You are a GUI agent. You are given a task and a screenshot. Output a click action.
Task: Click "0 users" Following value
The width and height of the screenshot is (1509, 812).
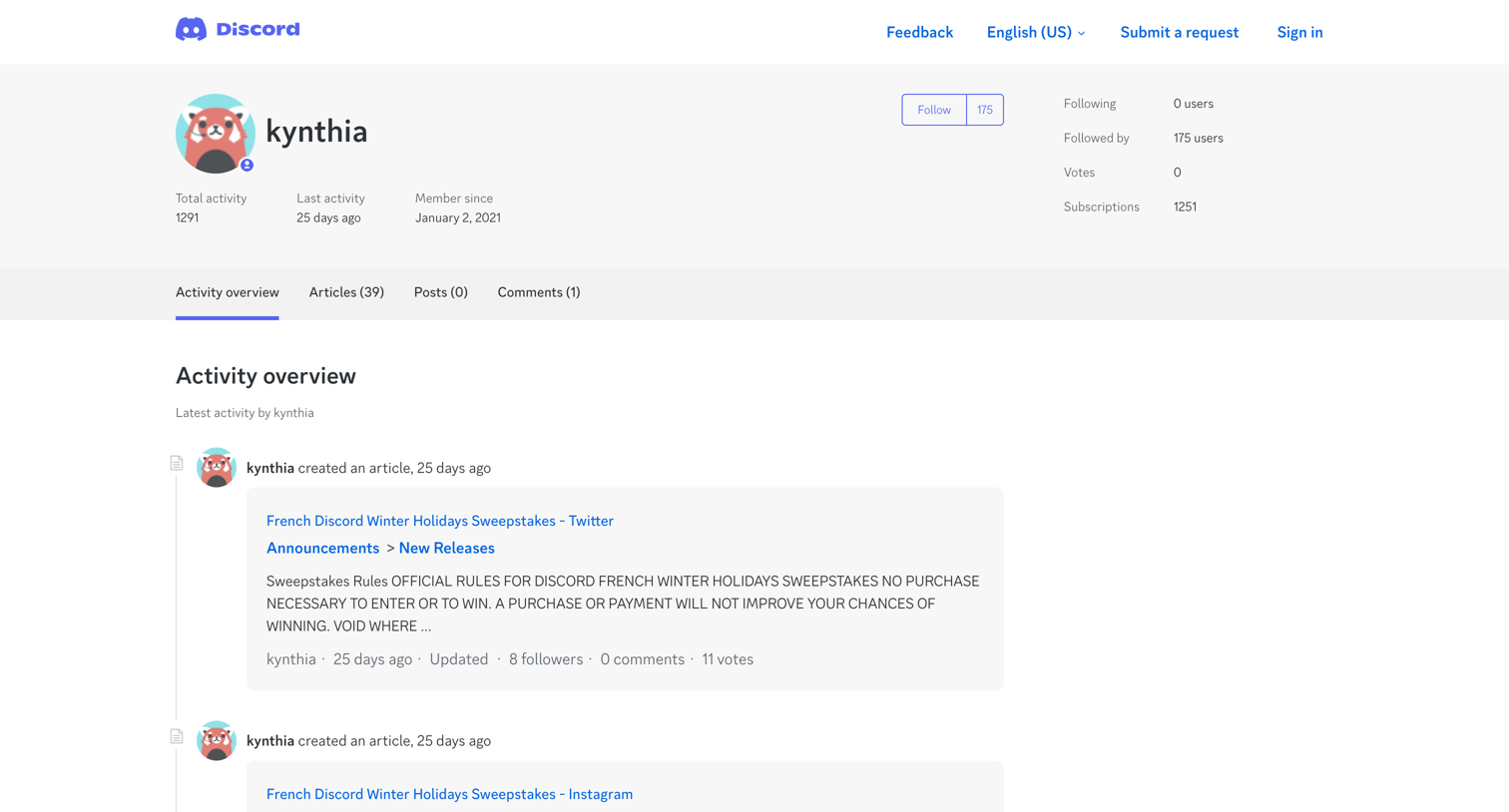click(x=1194, y=104)
